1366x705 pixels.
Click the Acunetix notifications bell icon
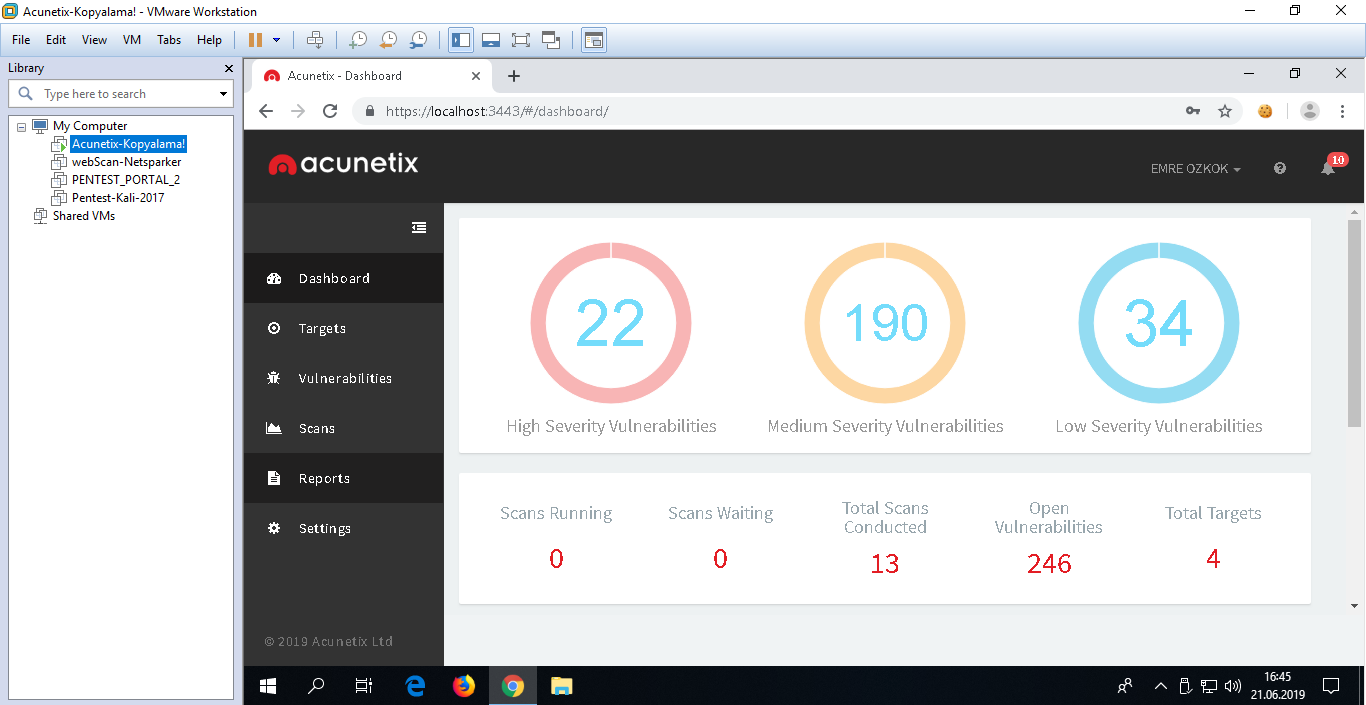click(1328, 169)
